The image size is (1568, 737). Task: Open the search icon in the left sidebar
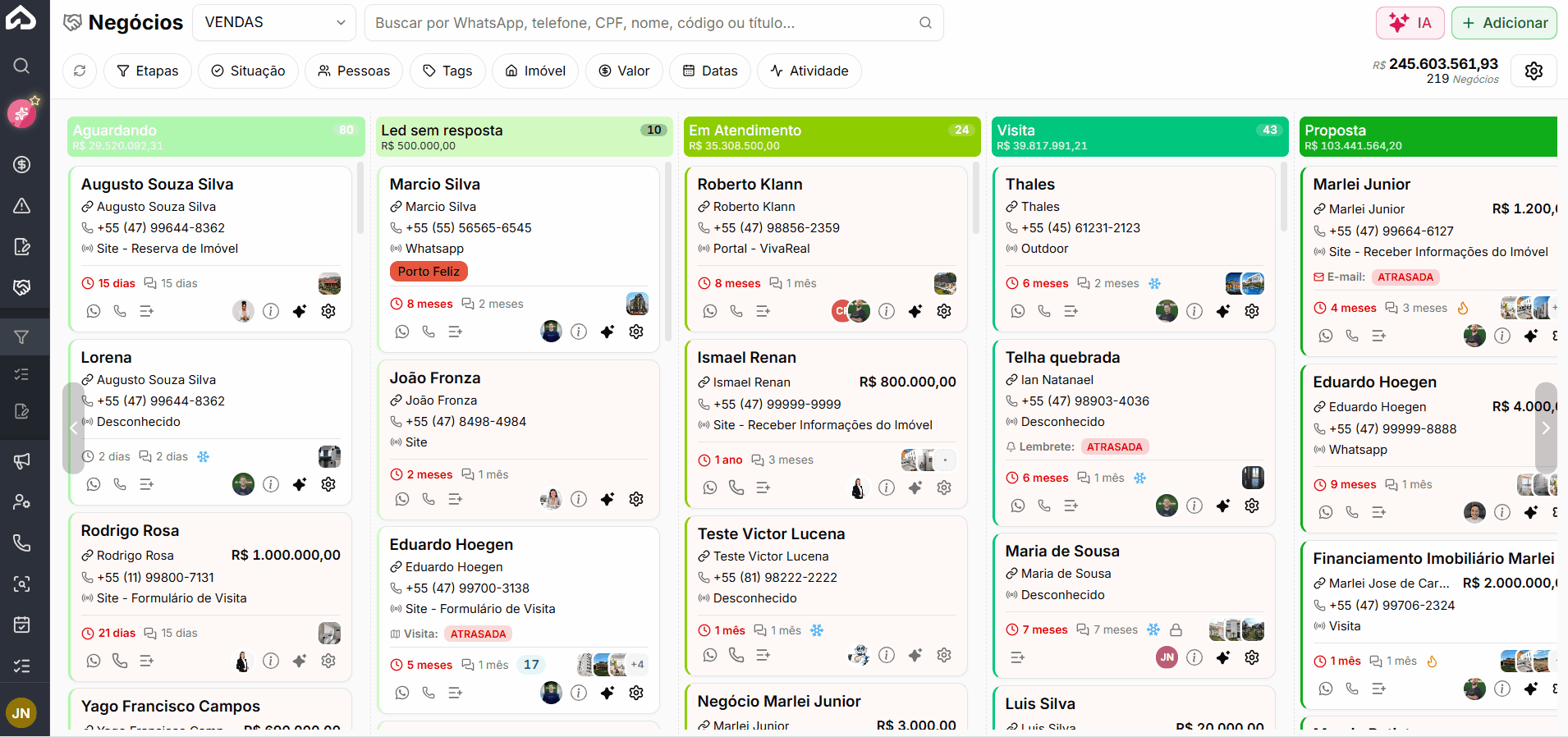[x=21, y=66]
